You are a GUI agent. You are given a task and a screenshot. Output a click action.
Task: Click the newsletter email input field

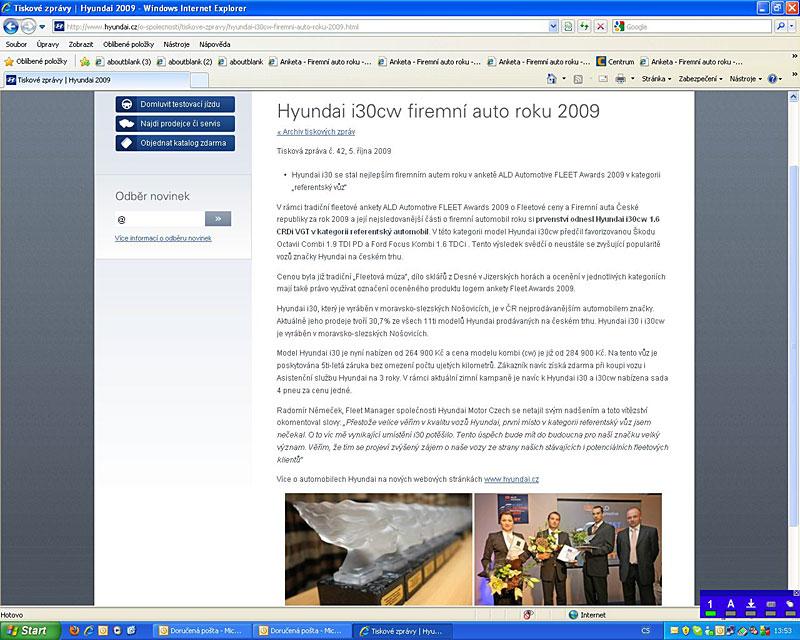(x=160, y=219)
